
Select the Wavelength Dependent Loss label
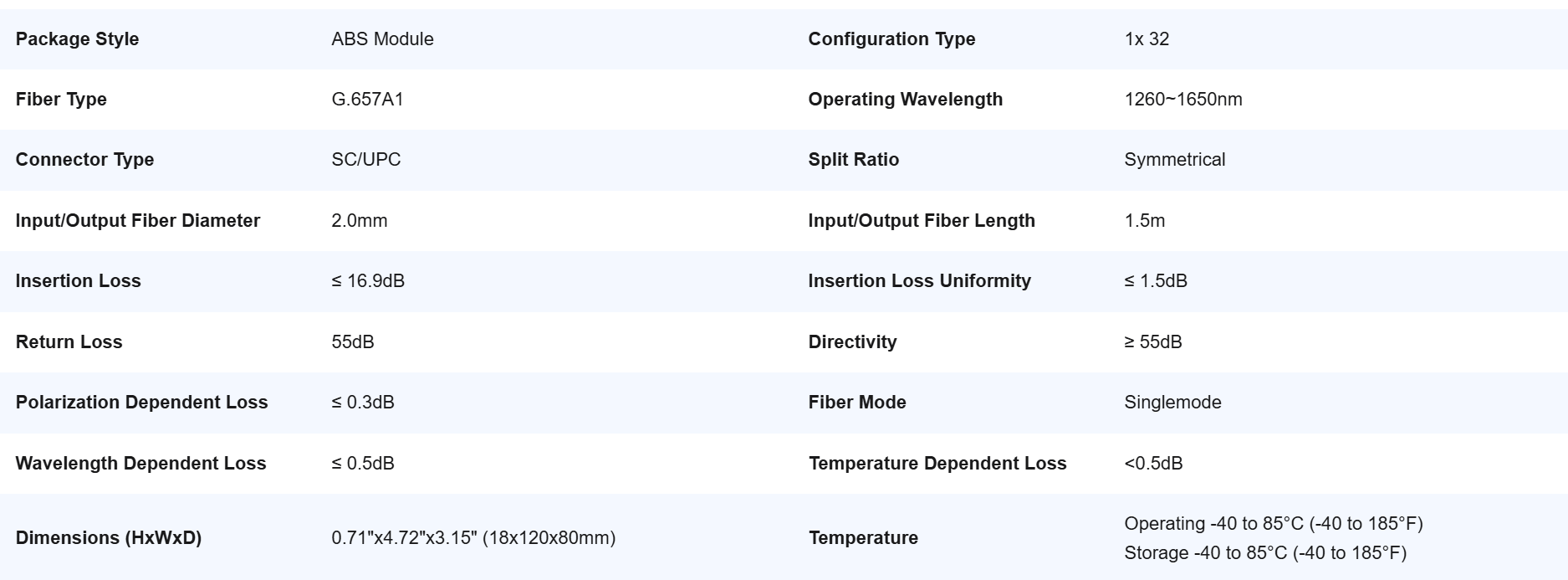point(140,464)
